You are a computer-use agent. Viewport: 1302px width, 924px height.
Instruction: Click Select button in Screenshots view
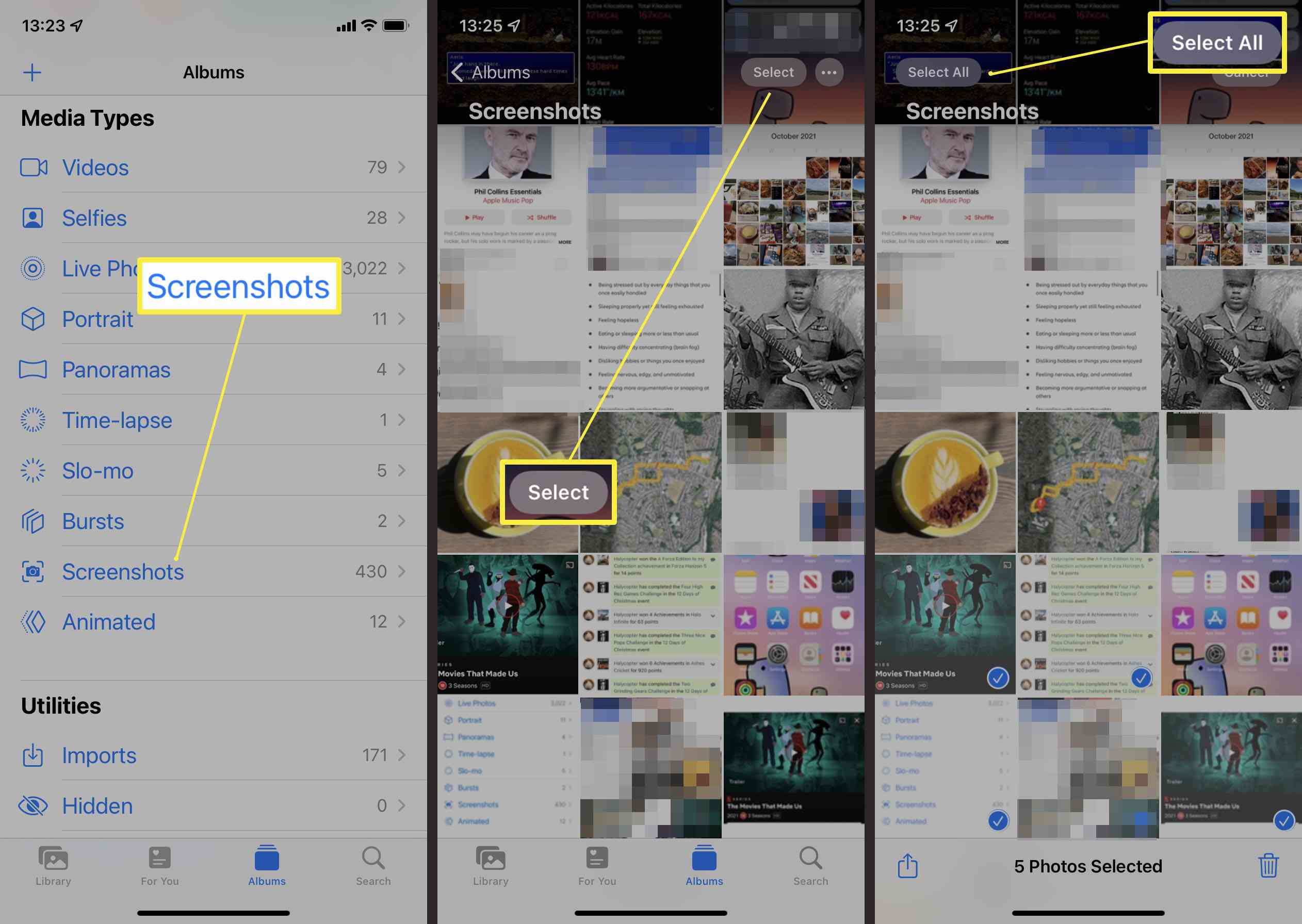coord(772,72)
